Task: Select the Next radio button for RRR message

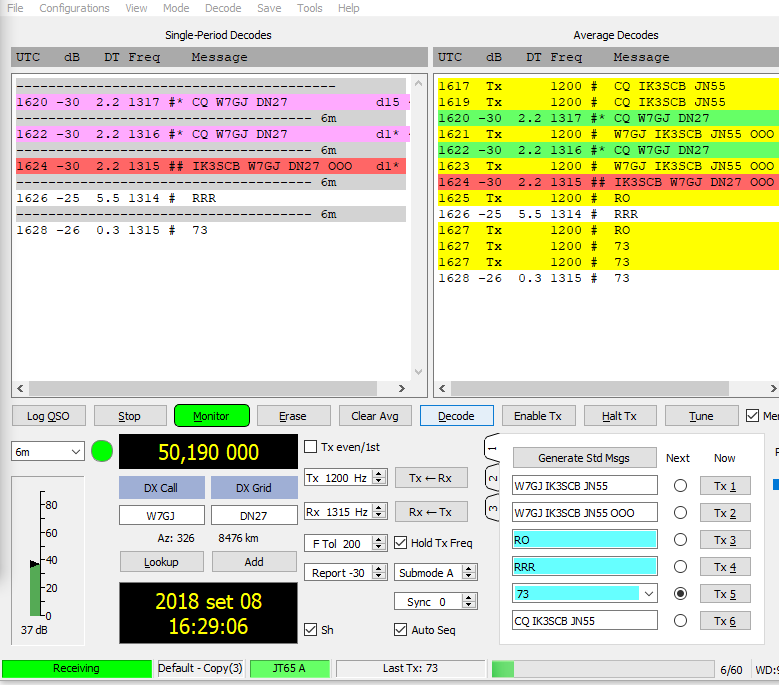Action: 680,566
